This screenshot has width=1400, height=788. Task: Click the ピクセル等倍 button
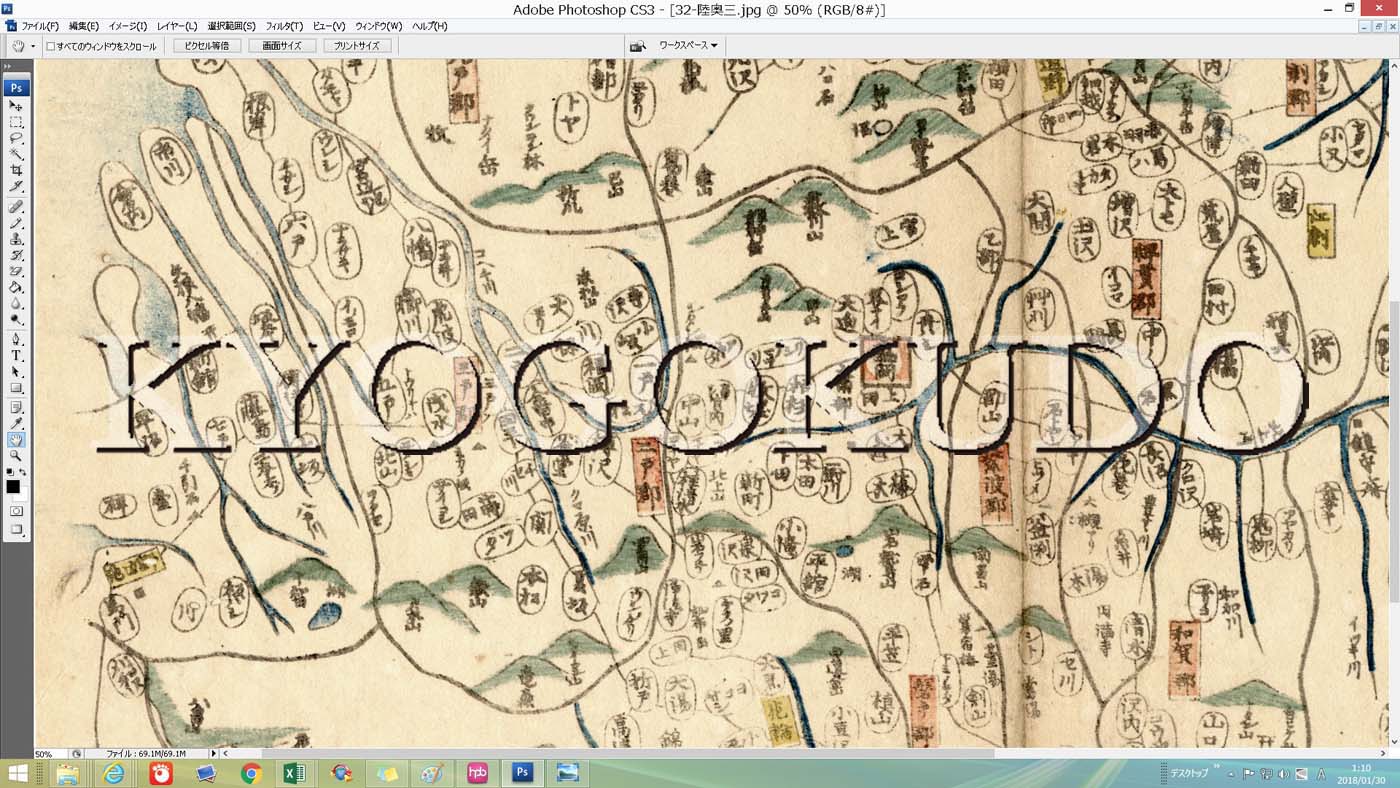(207, 46)
